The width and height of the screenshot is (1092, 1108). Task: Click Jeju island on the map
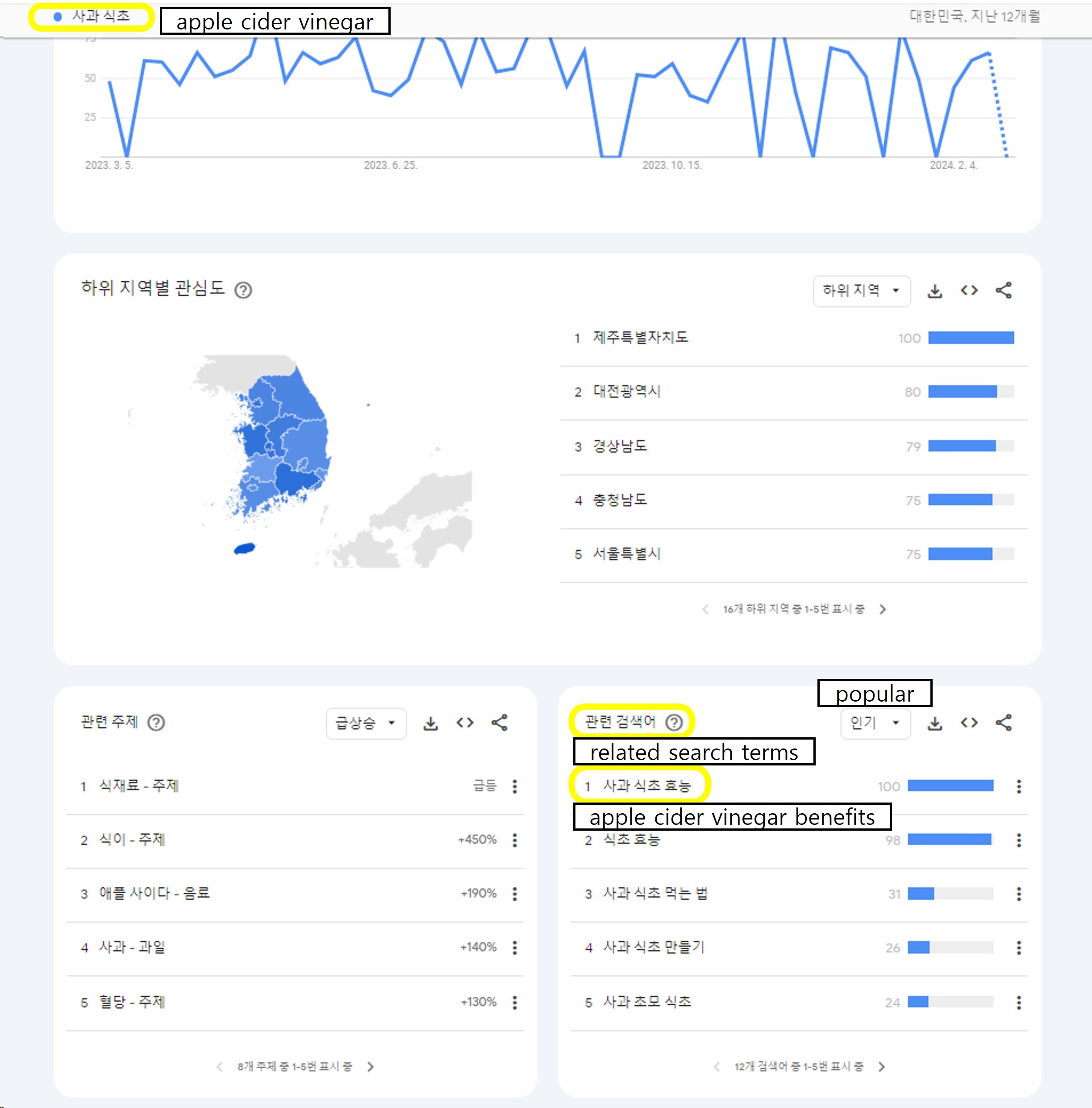[x=245, y=549]
